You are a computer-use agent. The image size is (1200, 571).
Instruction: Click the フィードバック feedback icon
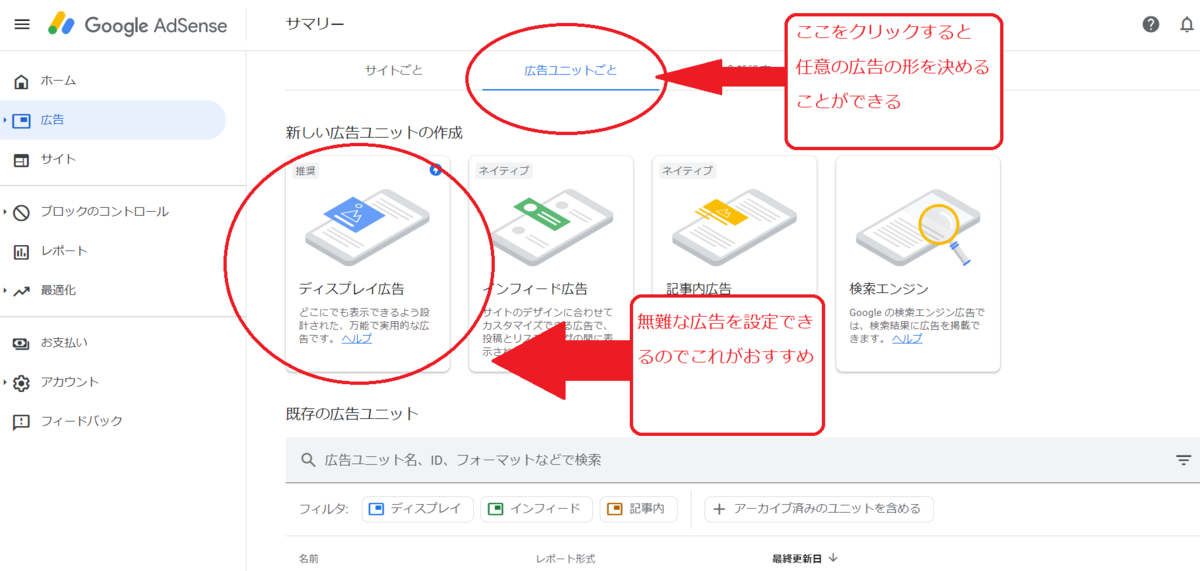pyautogui.click(x=22, y=422)
